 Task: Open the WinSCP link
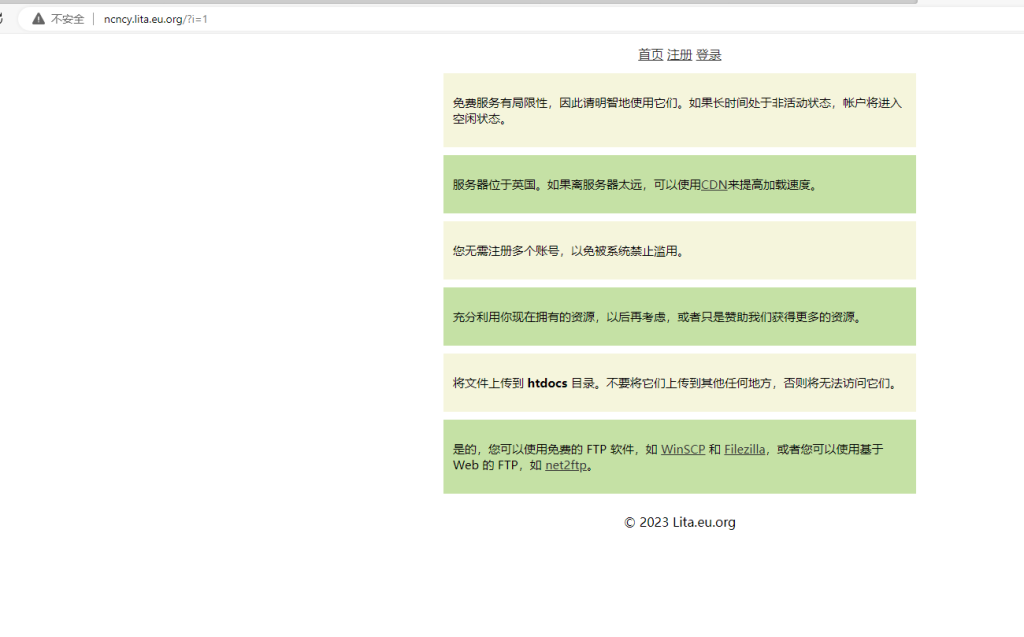pyautogui.click(x=683, y=450)
